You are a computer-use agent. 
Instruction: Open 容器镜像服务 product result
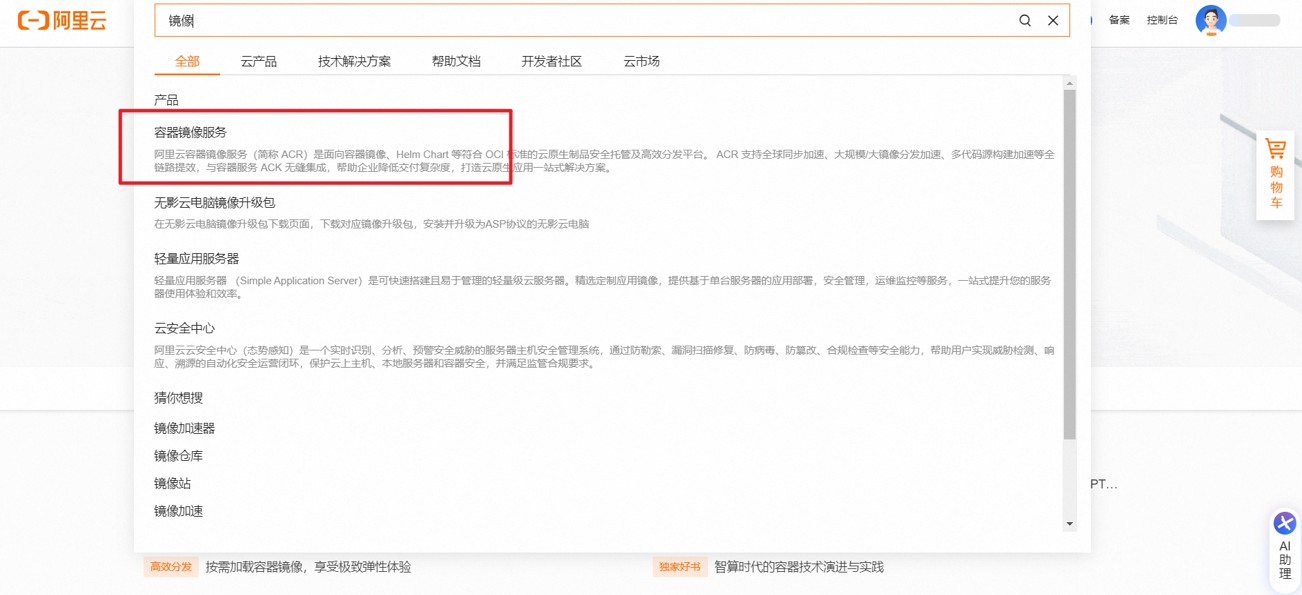click(x=190, y=132)
